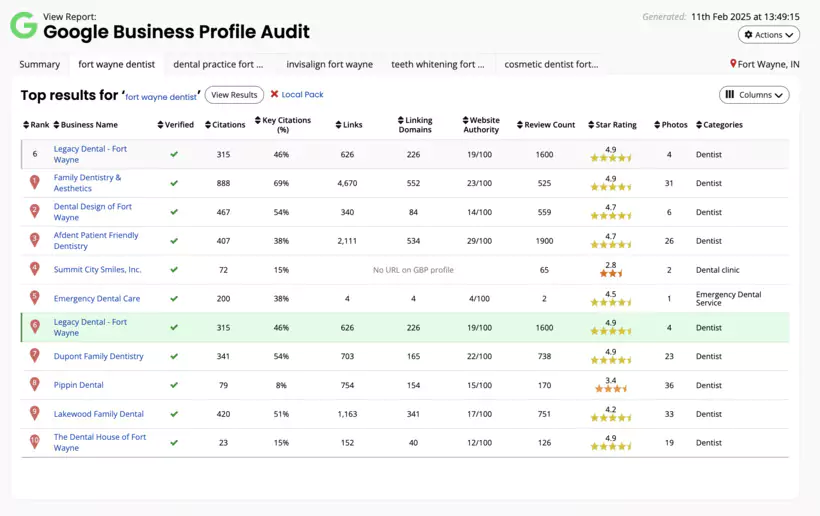Click 'No URL on GBP profile' text
The width and height of the screenshot is (820, 516).
tap(413, 270)
